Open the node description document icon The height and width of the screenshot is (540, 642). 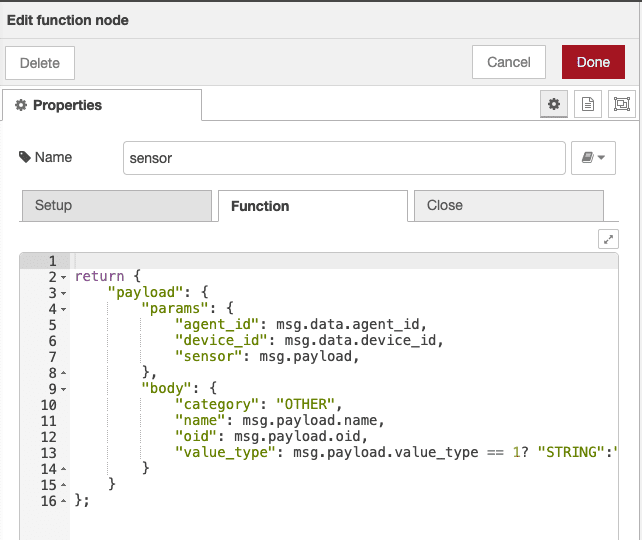pyautogui.click(x=588, y=104)
